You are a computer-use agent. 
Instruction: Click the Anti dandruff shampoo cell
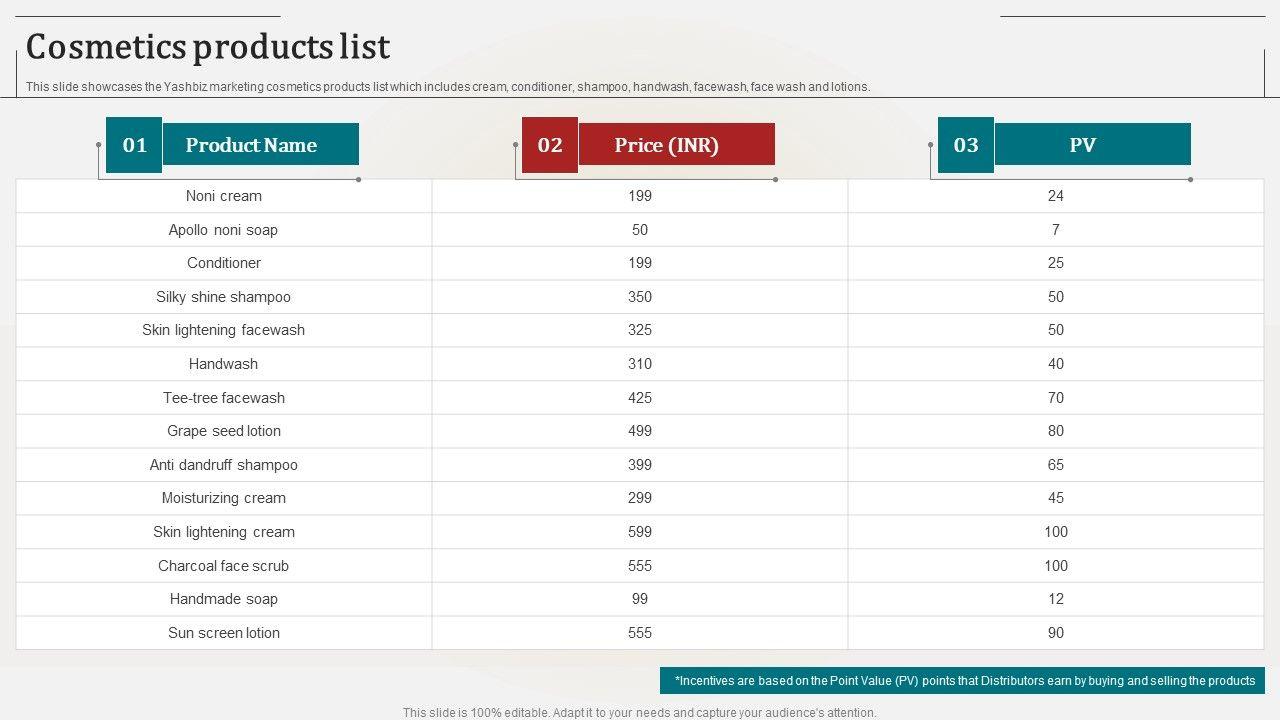[x=224, y=465]
